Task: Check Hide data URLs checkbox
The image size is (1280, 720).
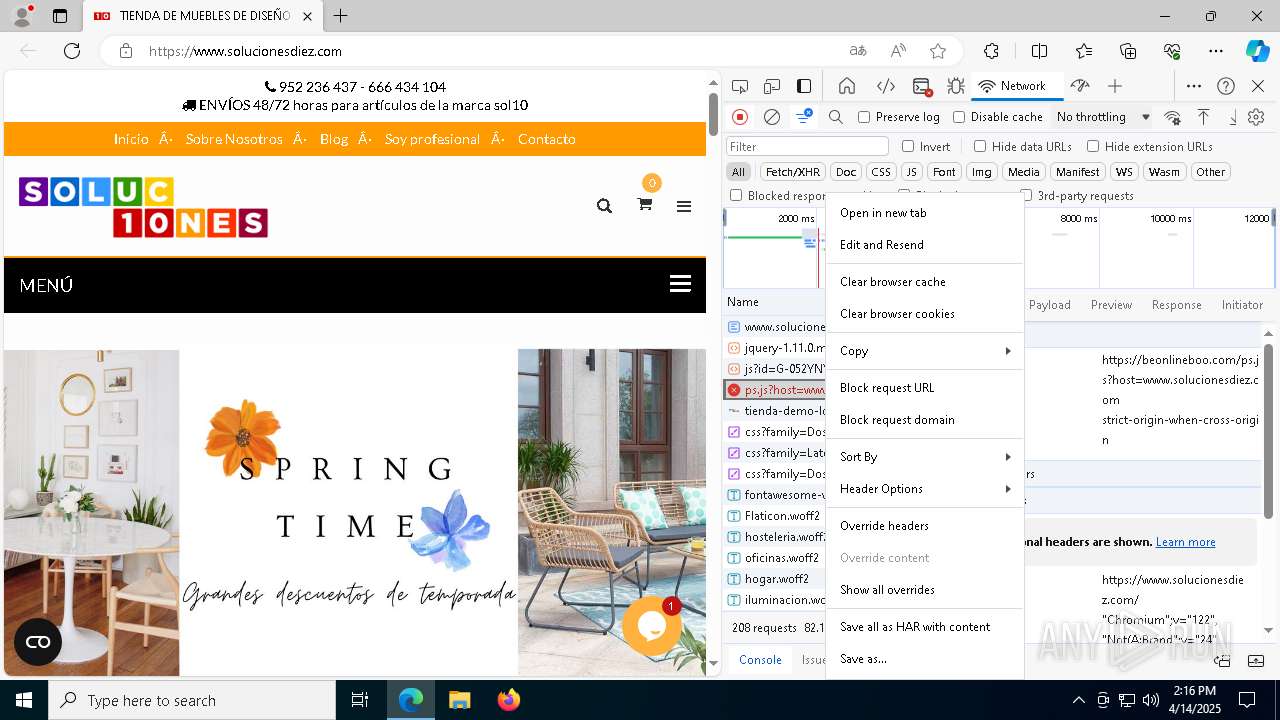Action: point(980,146)
